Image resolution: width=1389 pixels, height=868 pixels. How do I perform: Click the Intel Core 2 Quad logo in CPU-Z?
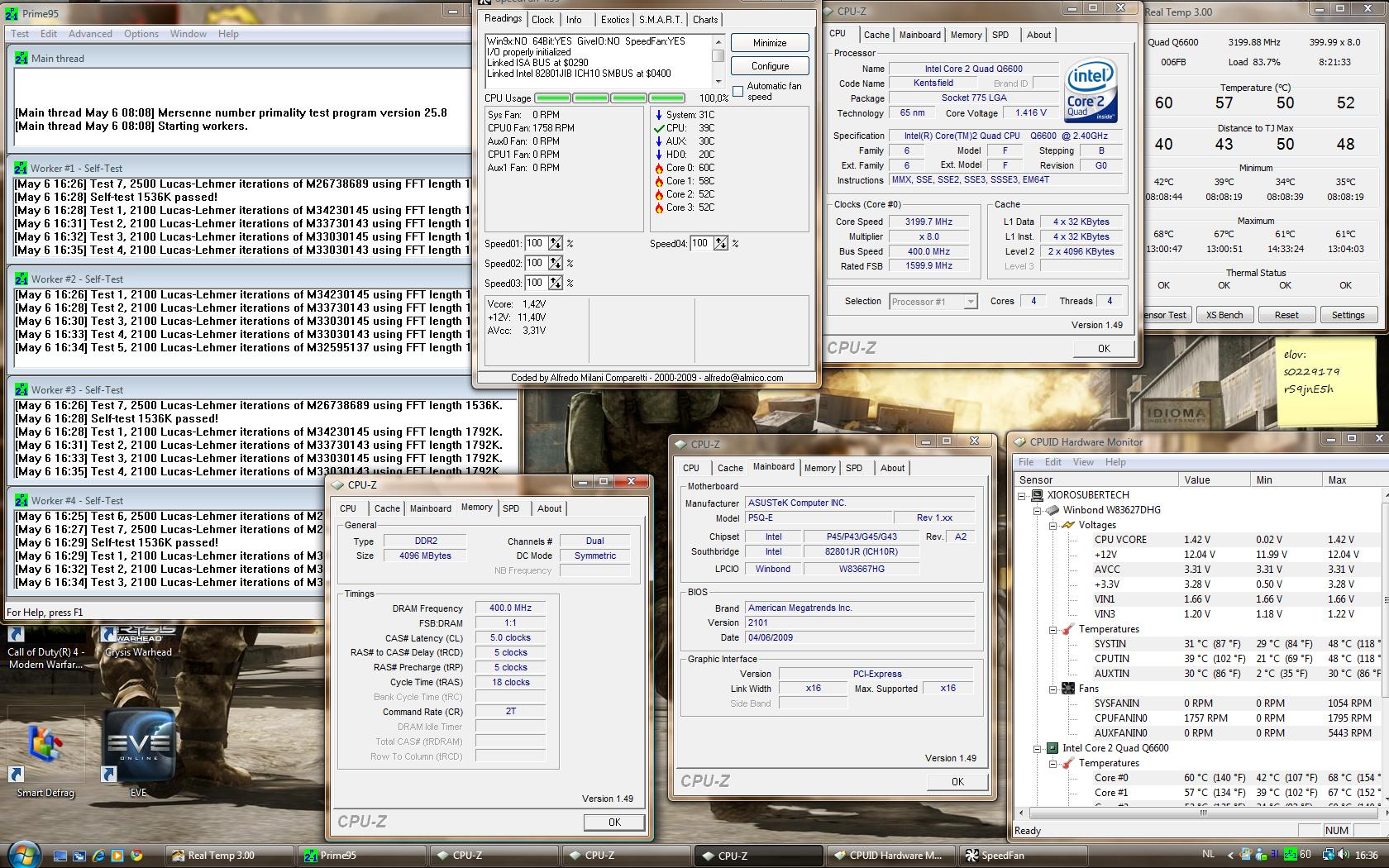coord(1091,91)
